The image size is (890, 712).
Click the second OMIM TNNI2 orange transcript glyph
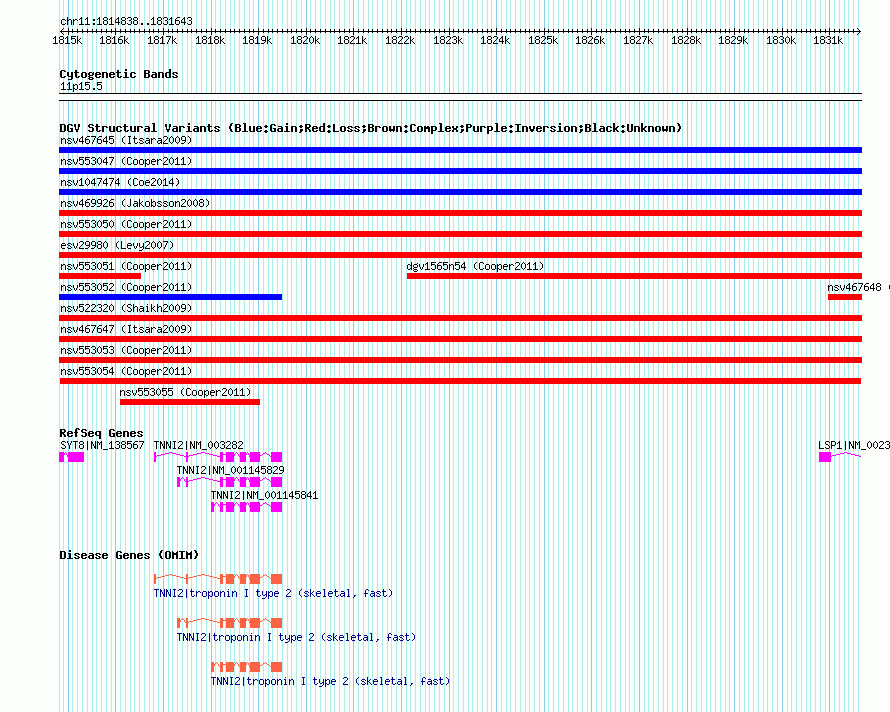coord(229,623)
